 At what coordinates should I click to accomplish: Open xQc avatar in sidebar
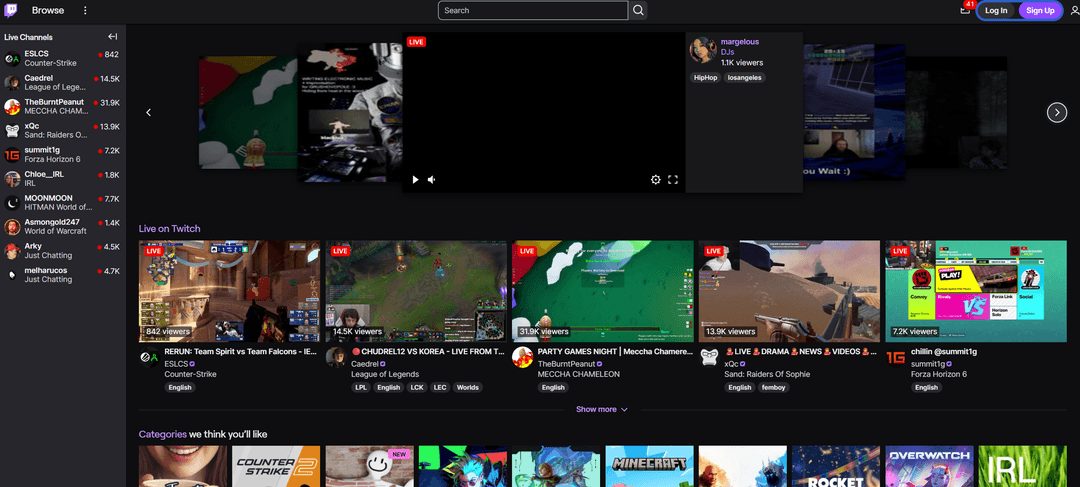tap(12, 131)
